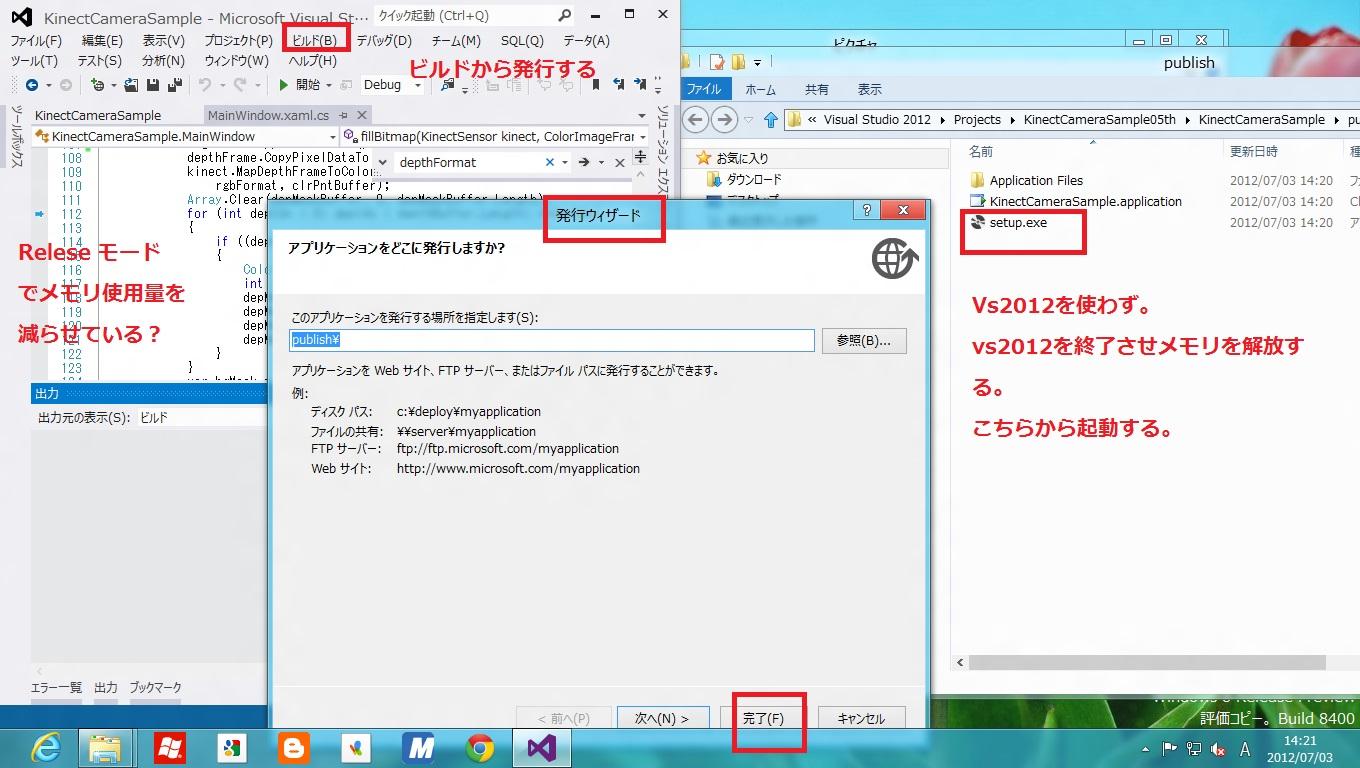Go back in the Explorer window
1360x768 pixels.
coord(696,119)
